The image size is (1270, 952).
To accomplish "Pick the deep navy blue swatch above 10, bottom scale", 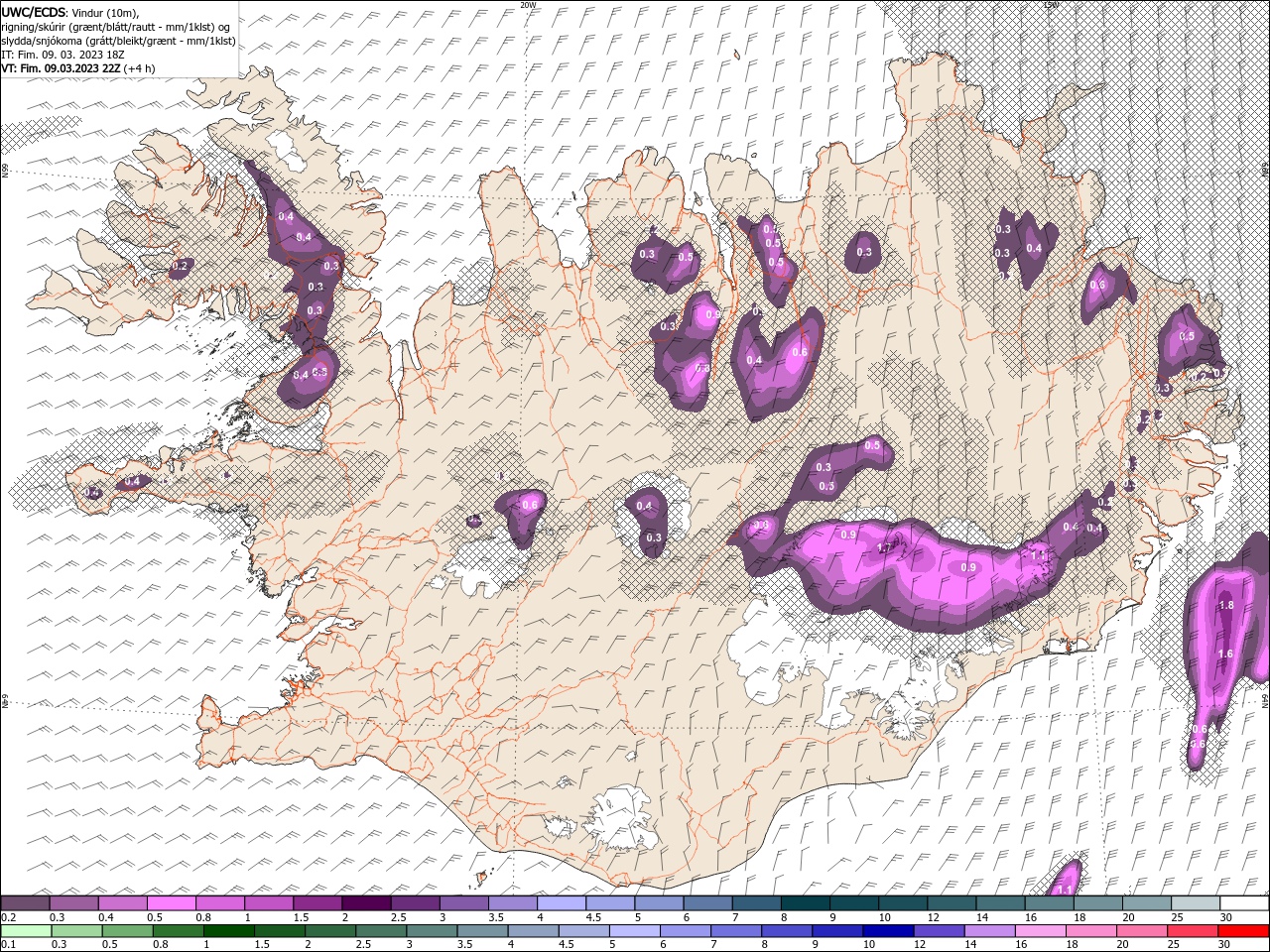I will point(888,931).
